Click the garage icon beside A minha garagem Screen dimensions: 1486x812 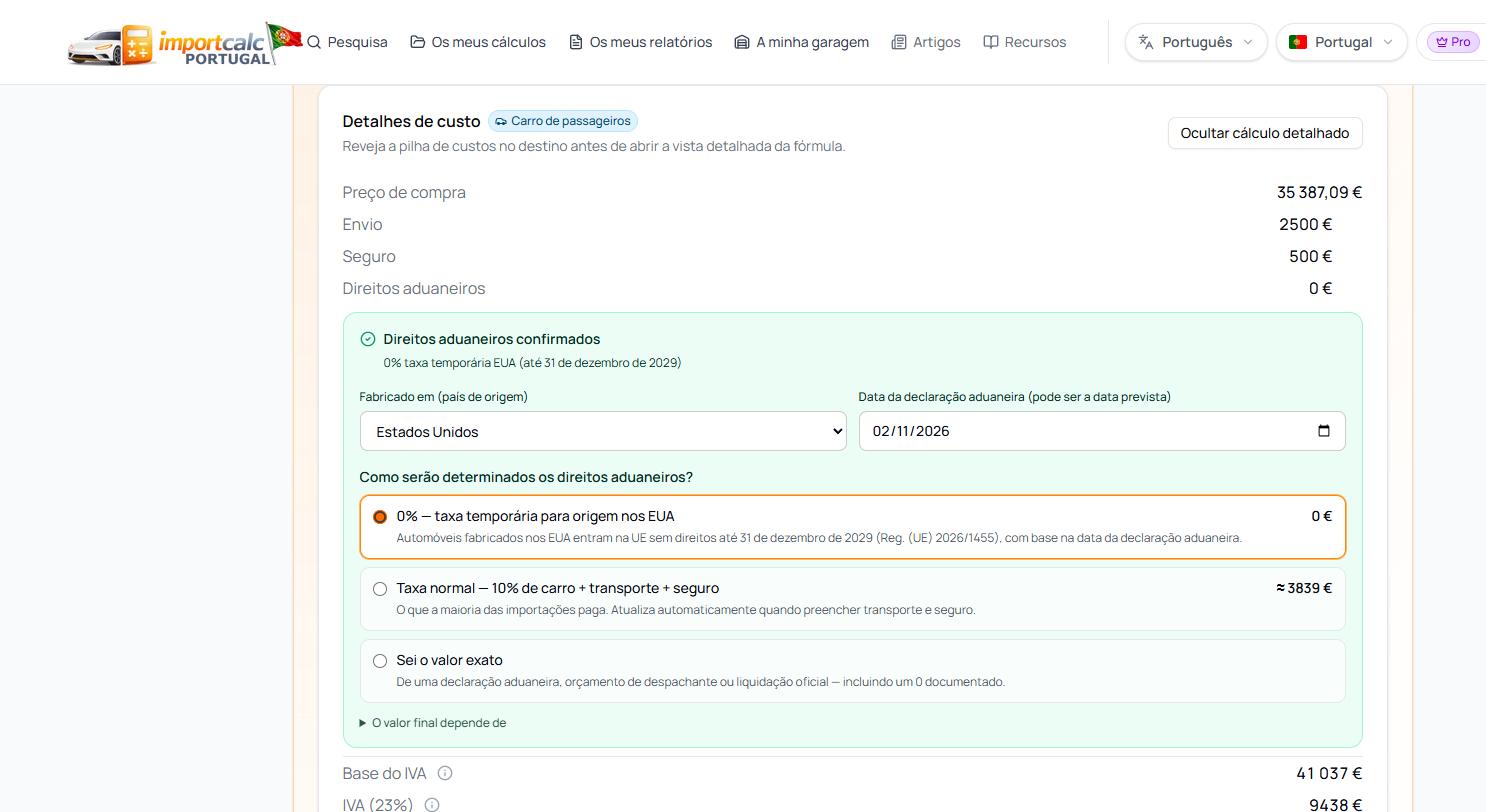742,42
